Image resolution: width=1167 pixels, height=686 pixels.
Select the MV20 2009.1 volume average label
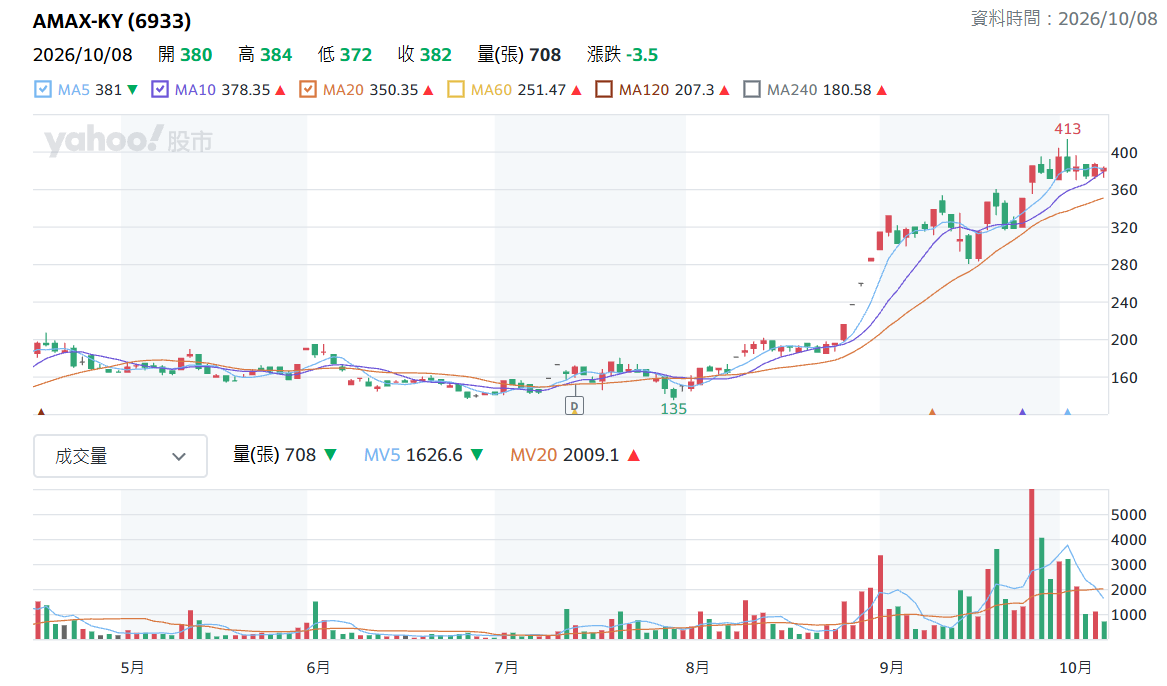click(x=564, y=455)
